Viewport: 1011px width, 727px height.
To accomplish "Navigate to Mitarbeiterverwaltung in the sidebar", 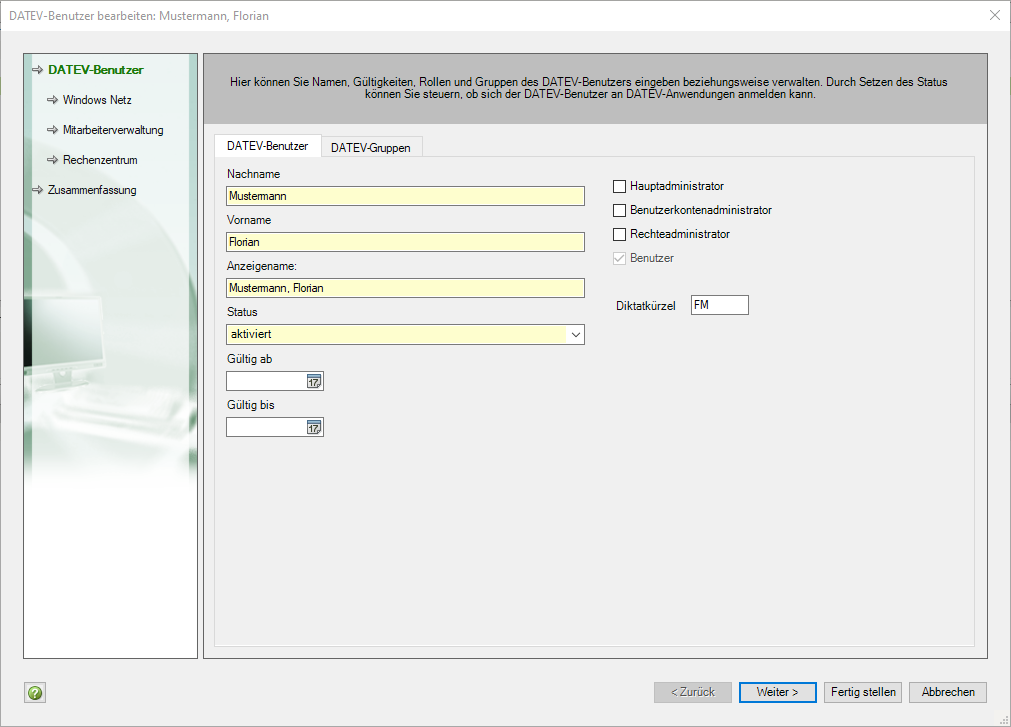I will point(113,130).
